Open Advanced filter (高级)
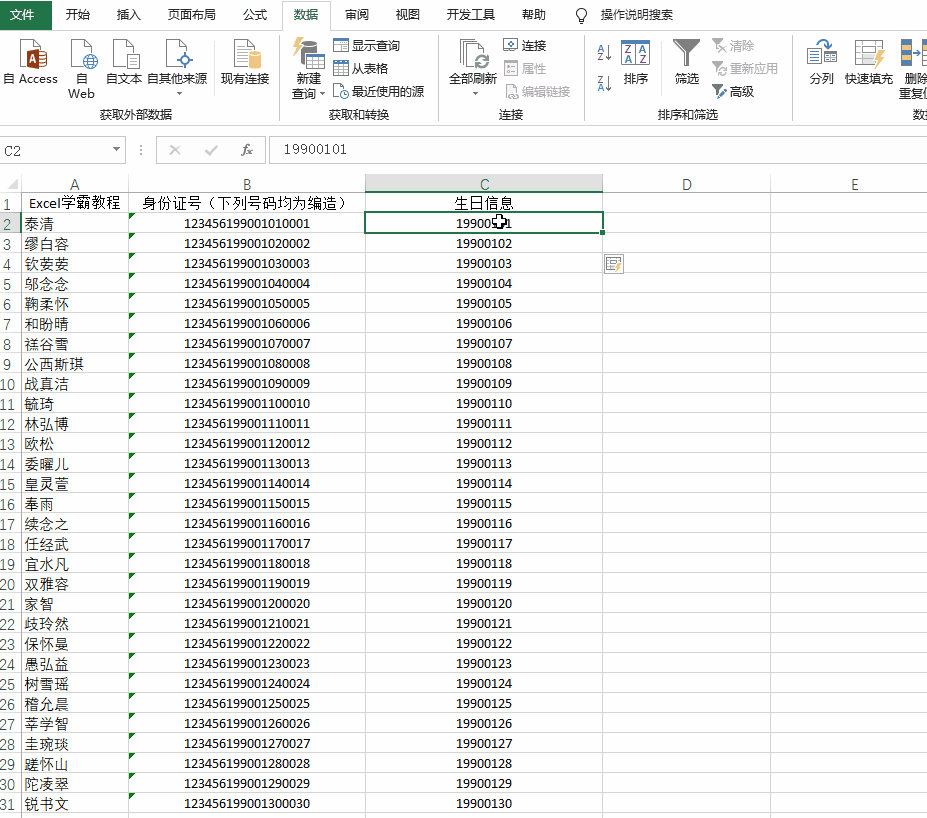Viewport: 927px width, 818px height. click(x=733, y=92)
